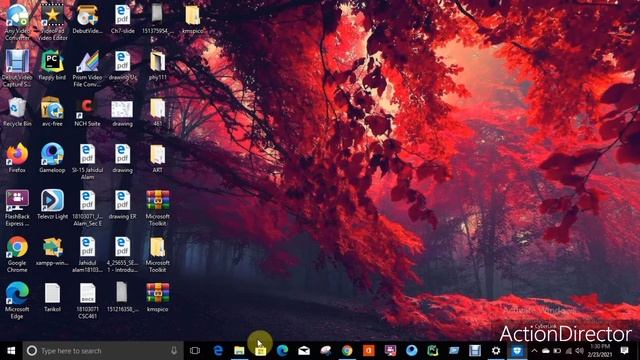
Task: Select the 18103071_J... Alam_Sec E PDF
Action: [87, 208]
